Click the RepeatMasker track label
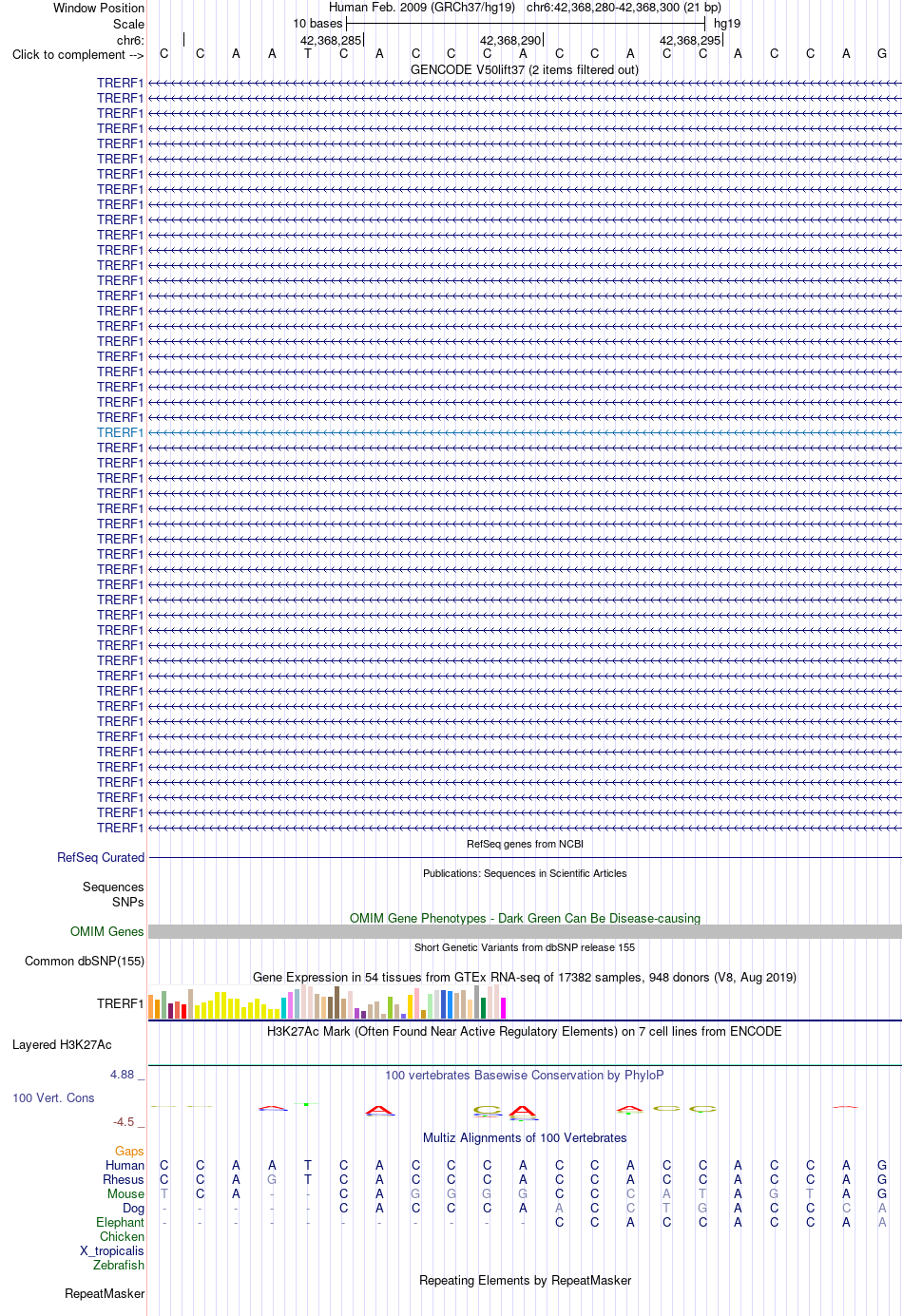Image resolution: width=903 pixels, height=1316 pixels. pyautogui.click(x=105, y=1293)
